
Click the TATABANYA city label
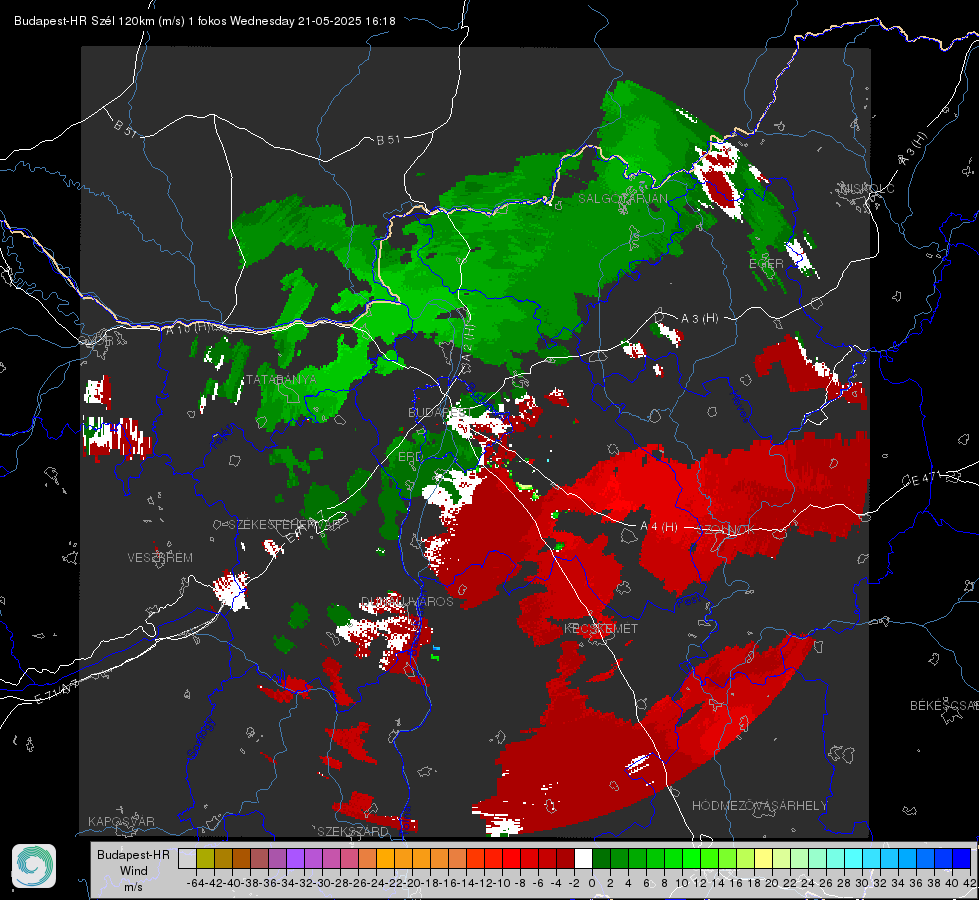280,380
